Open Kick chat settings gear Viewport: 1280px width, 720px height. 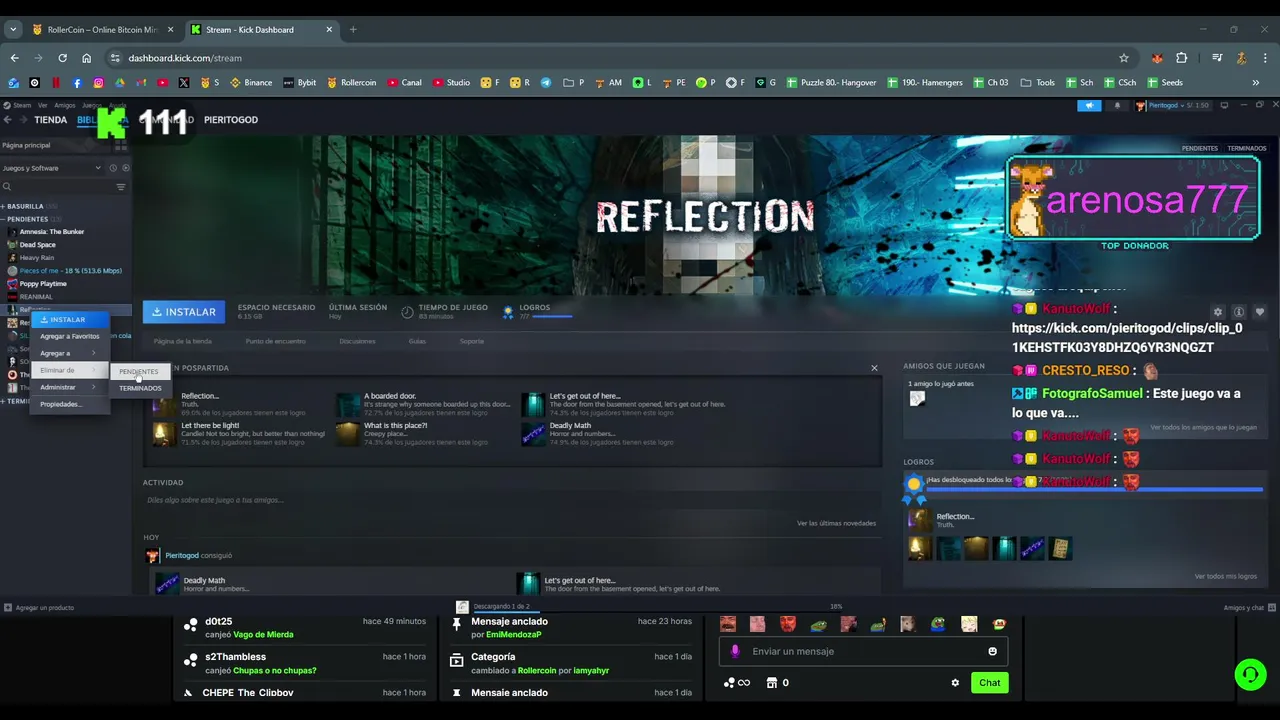click(955, 683)
